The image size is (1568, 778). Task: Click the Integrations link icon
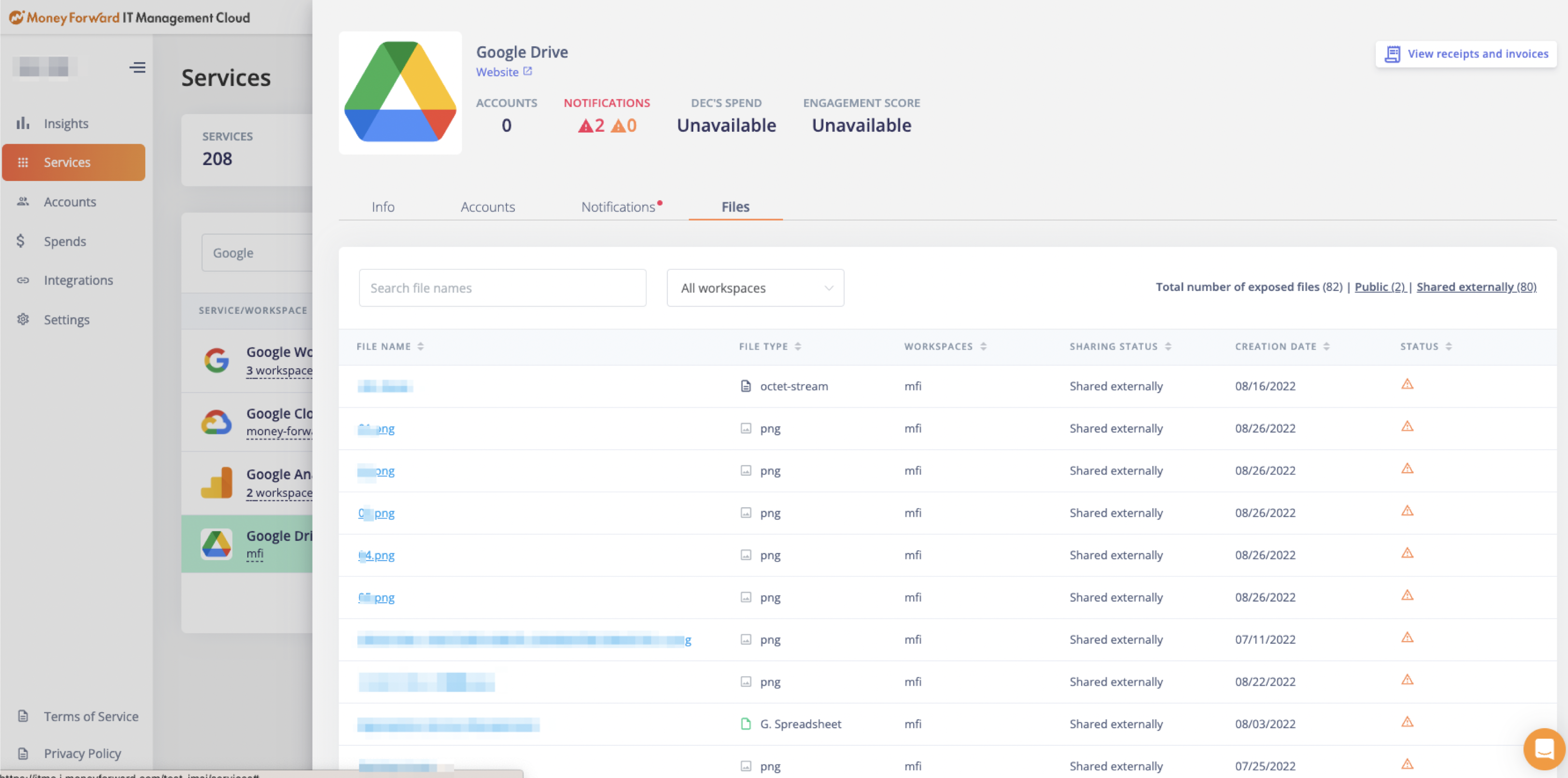coord(23,280)
